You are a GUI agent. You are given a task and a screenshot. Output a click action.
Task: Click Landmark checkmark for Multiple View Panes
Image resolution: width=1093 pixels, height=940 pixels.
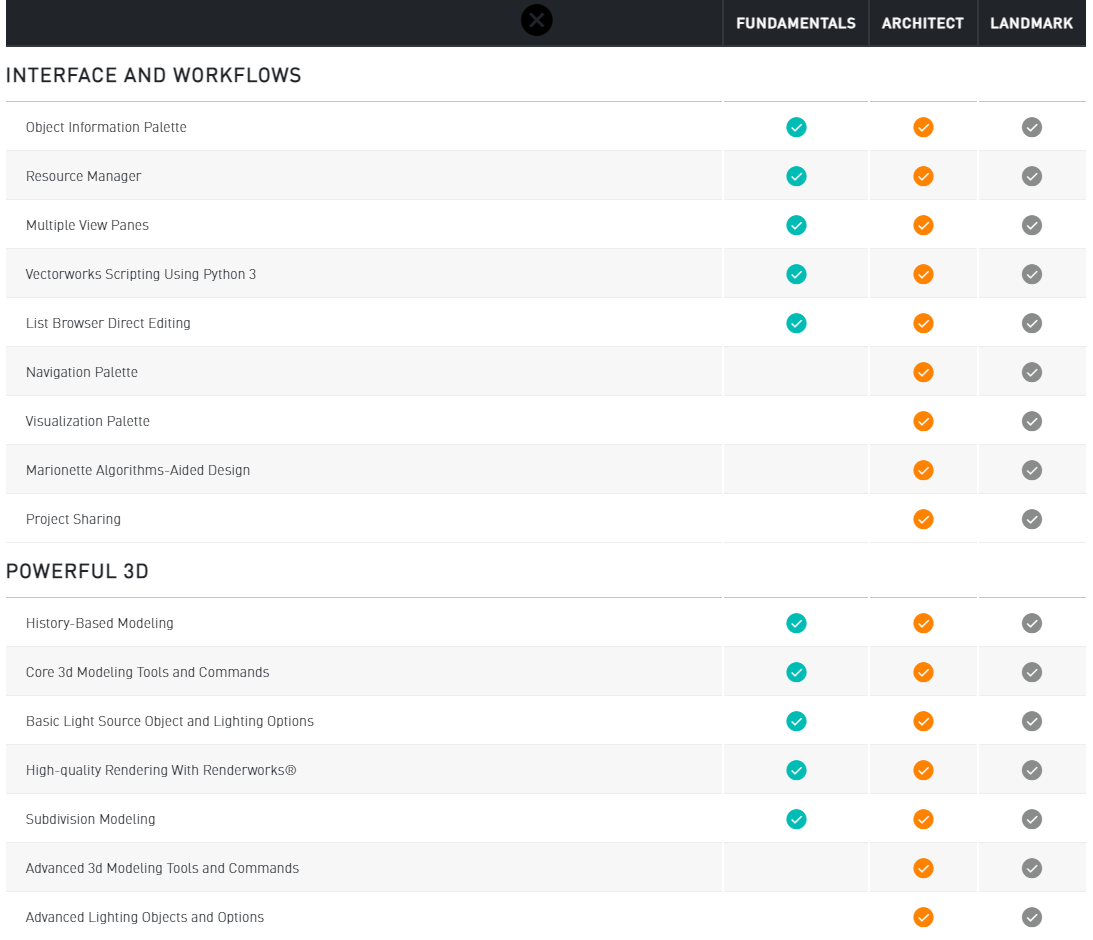tap(1032, 225)
